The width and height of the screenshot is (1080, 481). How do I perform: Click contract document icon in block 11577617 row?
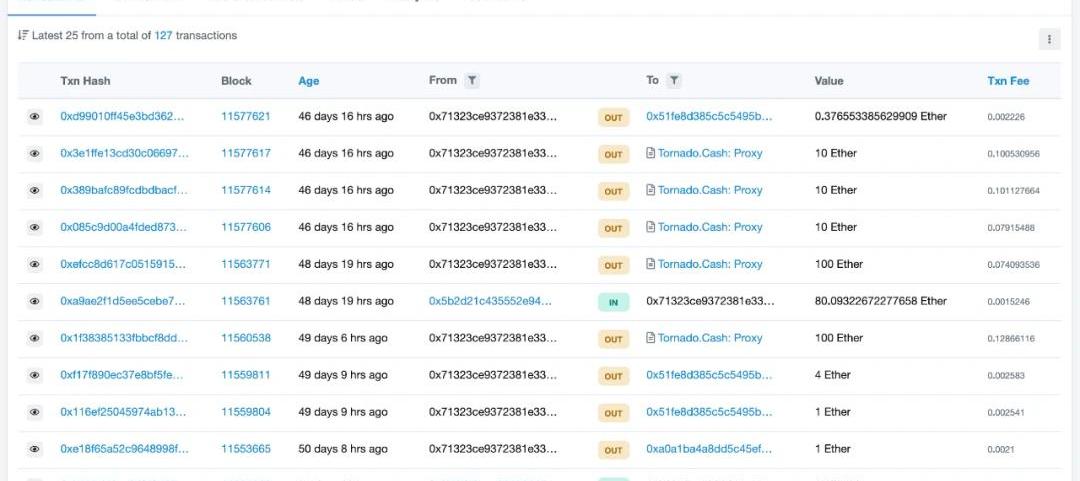651,154
